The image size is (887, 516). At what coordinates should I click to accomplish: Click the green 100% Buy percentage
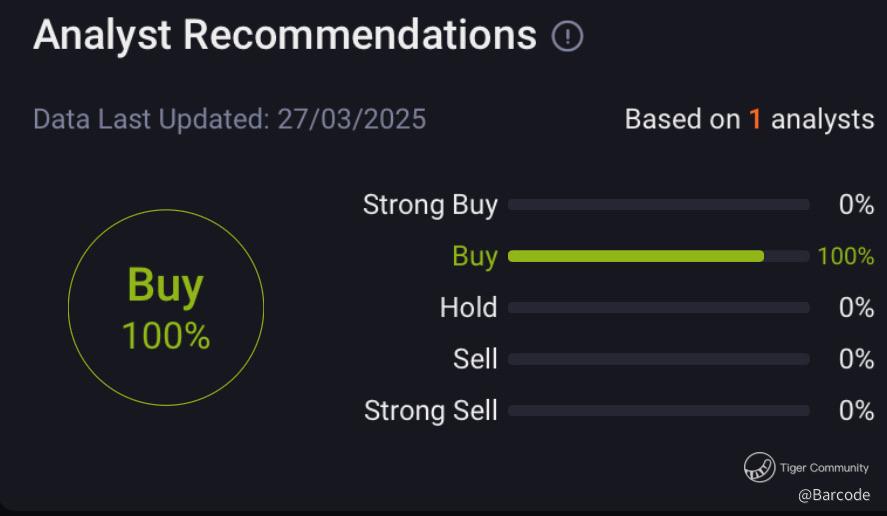pyautogui.click(x=845, y=256)
